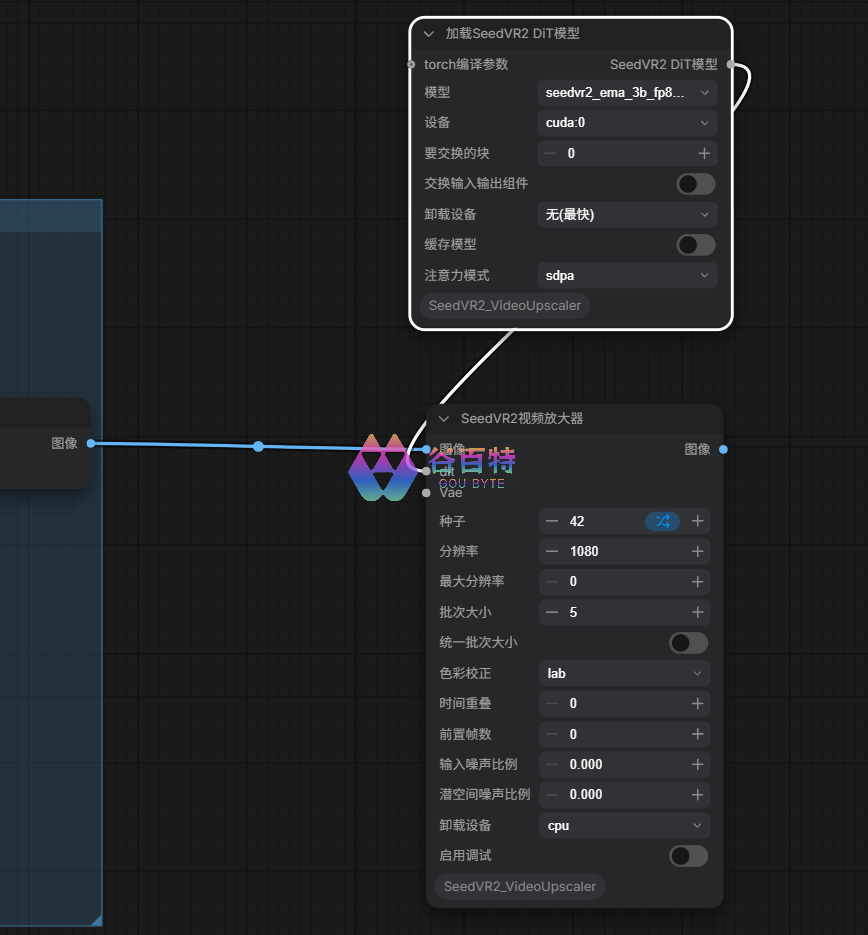The width and height of the screenshot is (868, 935).
Task: Click the SeedVR2视频放大器 node title
Action: pos(522,419)
